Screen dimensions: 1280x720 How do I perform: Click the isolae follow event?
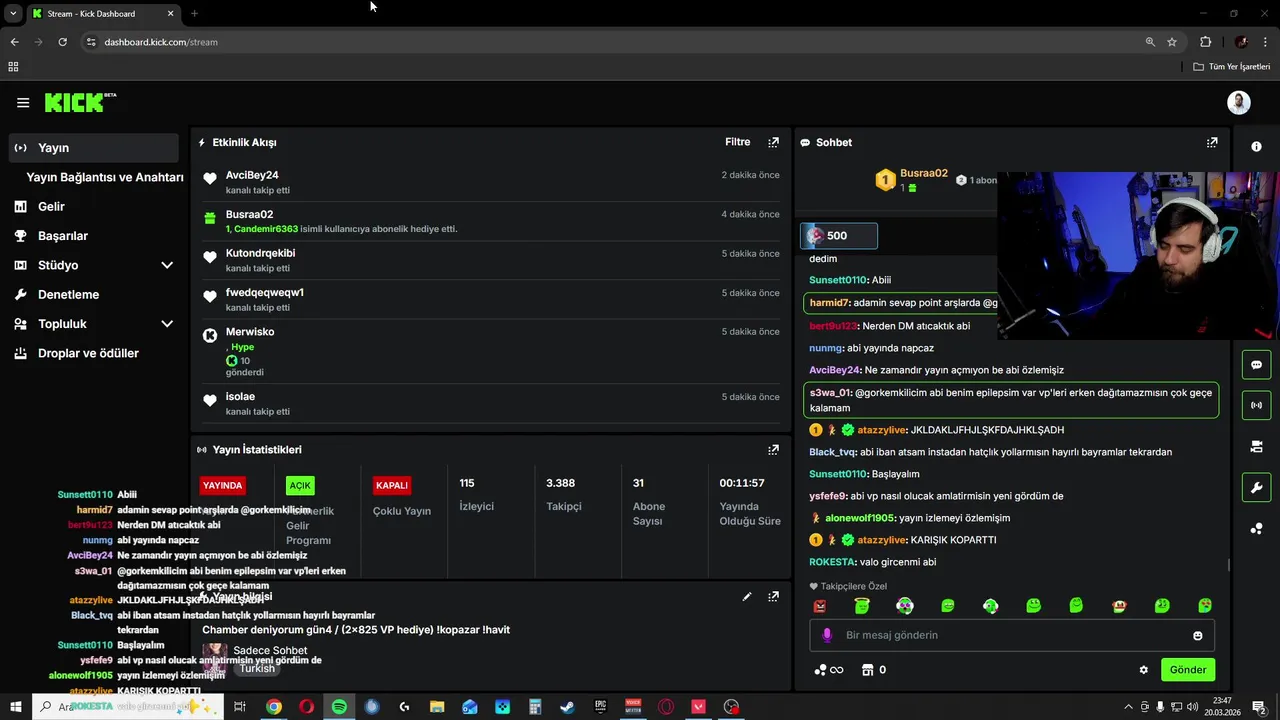[490, 404]
